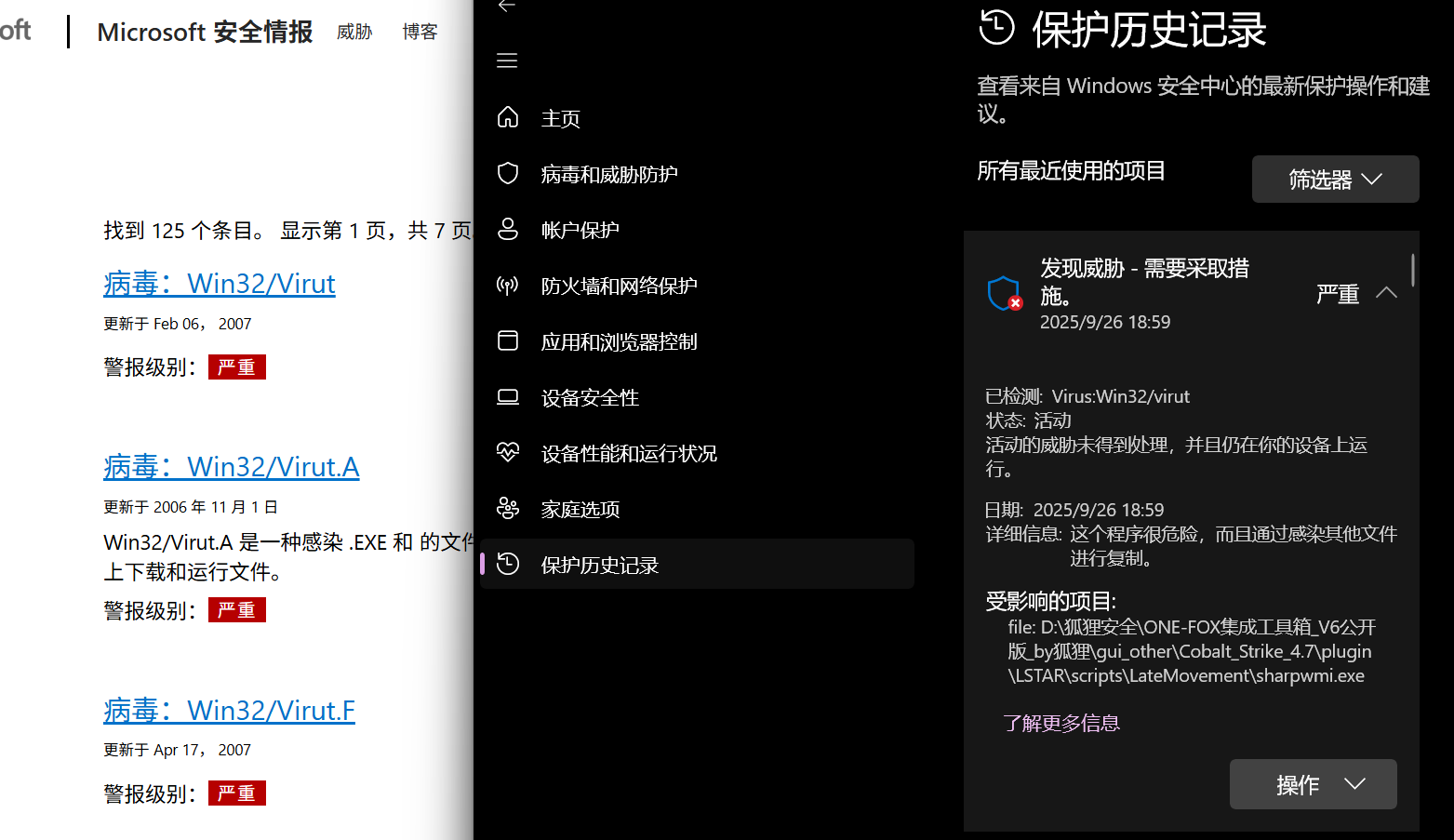This screenshot has width=1454, height=840.
Task: Click the laptop icon for device security
Action: coord(508,397)
